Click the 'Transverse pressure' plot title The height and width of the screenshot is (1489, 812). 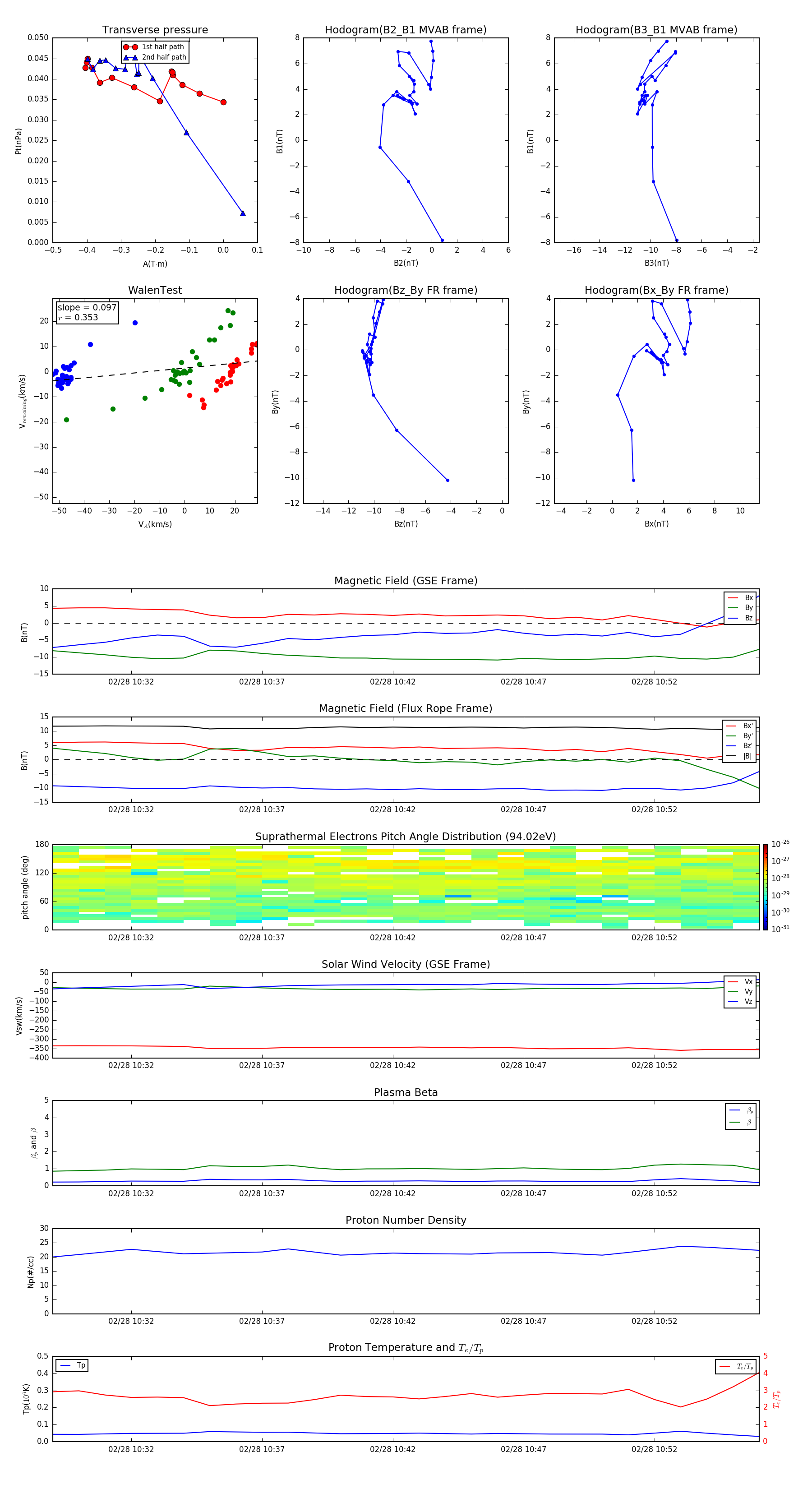coord(155,30)
